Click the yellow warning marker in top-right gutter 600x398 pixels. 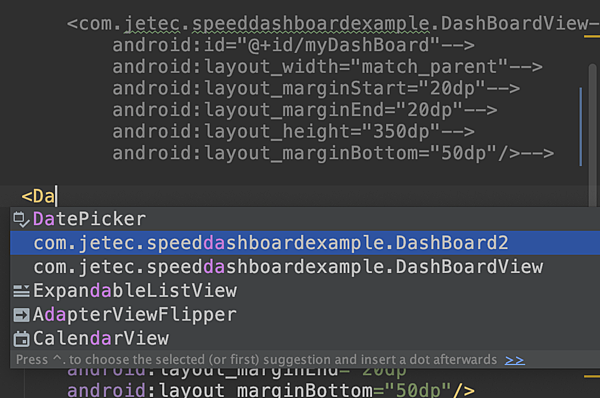pos(592,36)
